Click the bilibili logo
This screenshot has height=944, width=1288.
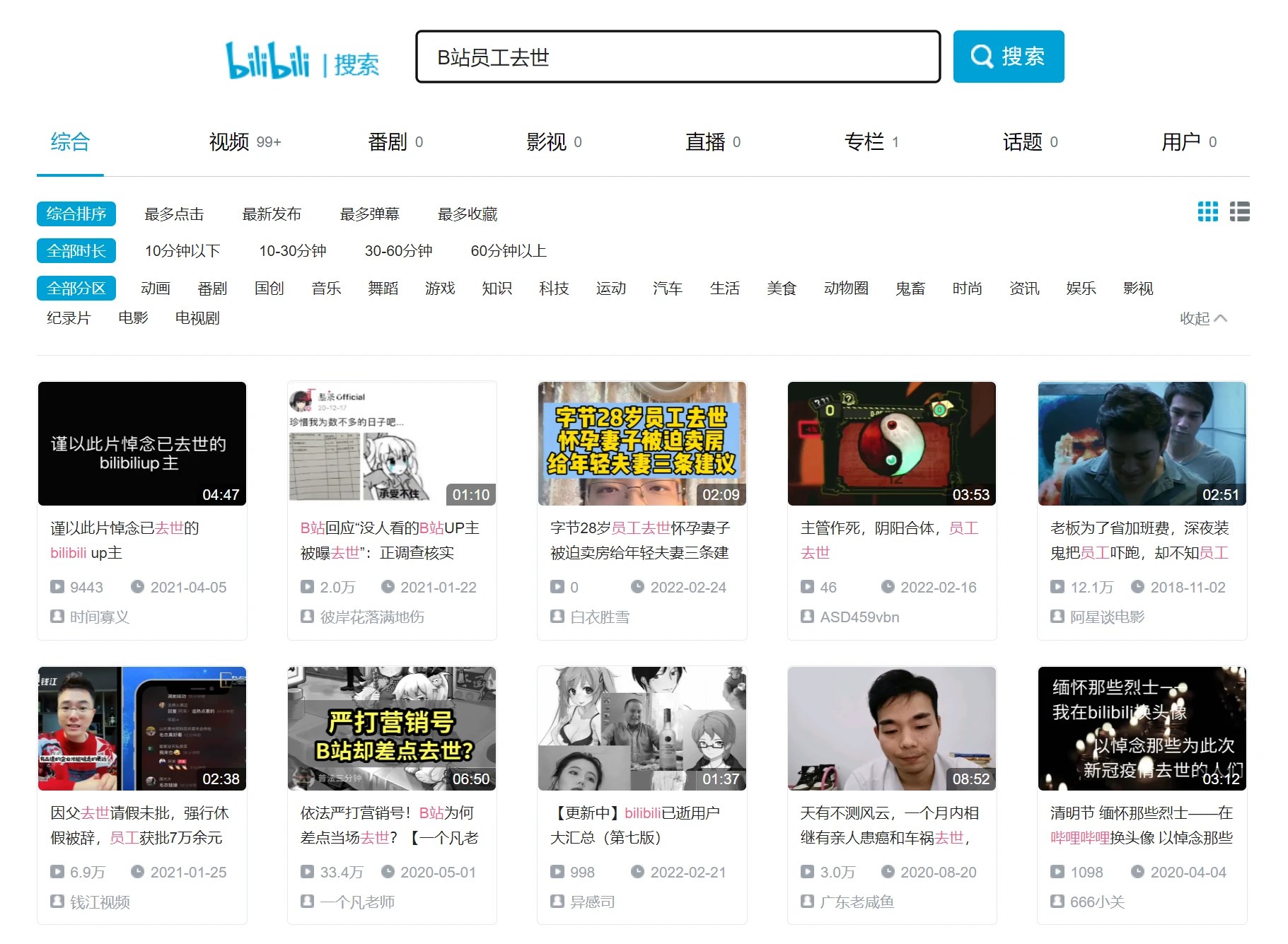[267, 60]
